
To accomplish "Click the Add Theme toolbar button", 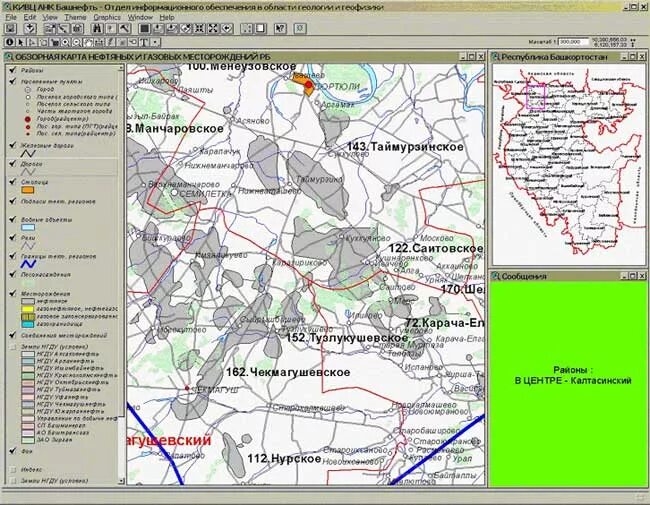I will (x=30, y=28).
